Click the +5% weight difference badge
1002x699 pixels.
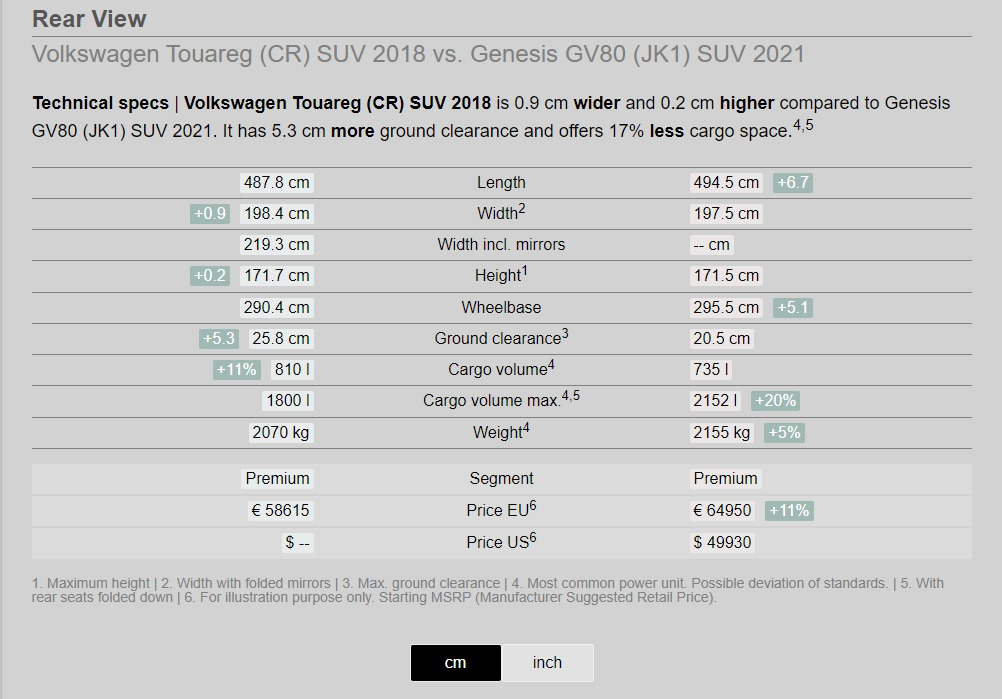pos(784,433)
